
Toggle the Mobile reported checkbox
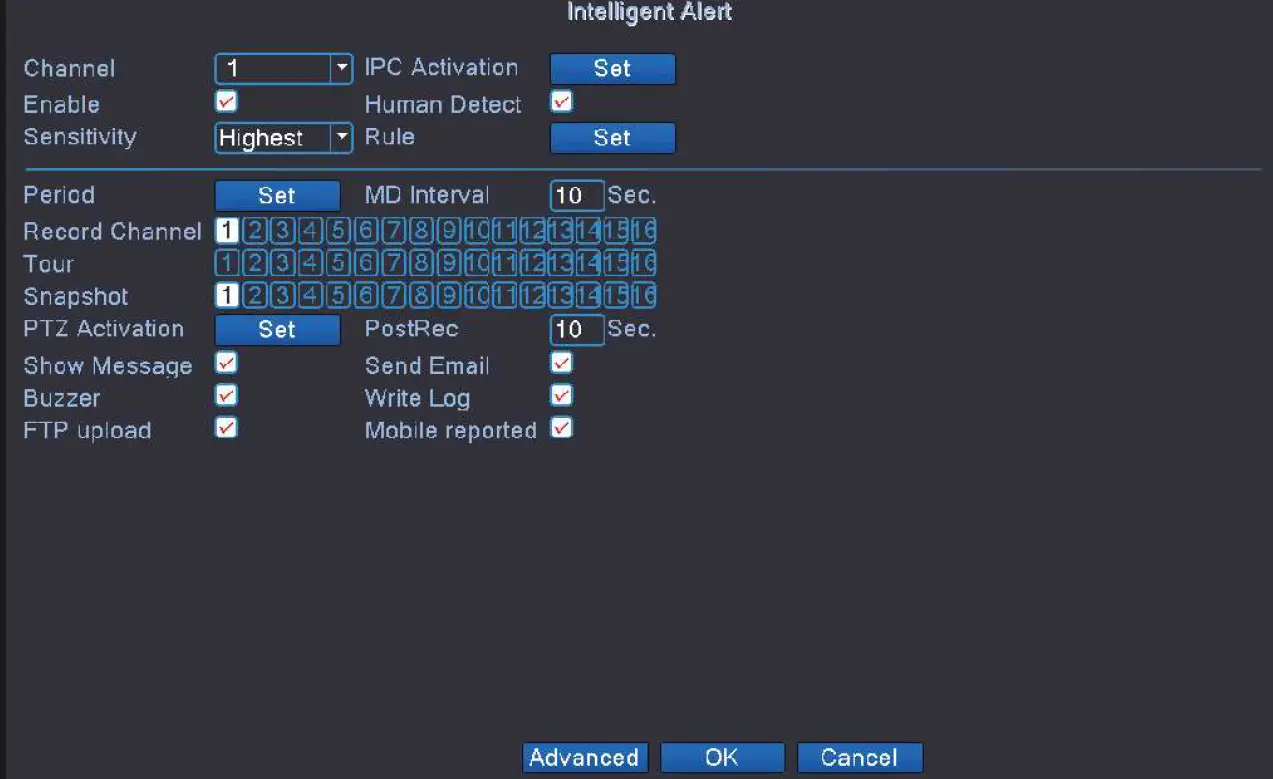tap(562, 428)
